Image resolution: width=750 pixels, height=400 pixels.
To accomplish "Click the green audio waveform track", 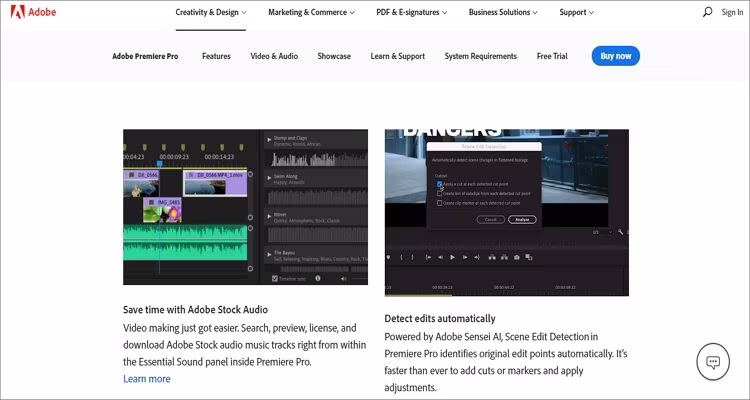I will (185, 243).
